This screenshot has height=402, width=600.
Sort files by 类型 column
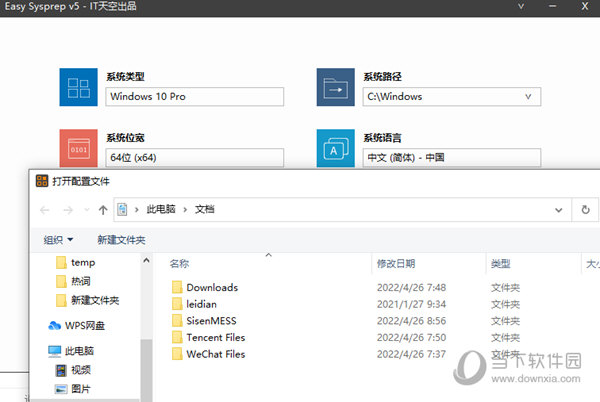click(x=501, y=264)
